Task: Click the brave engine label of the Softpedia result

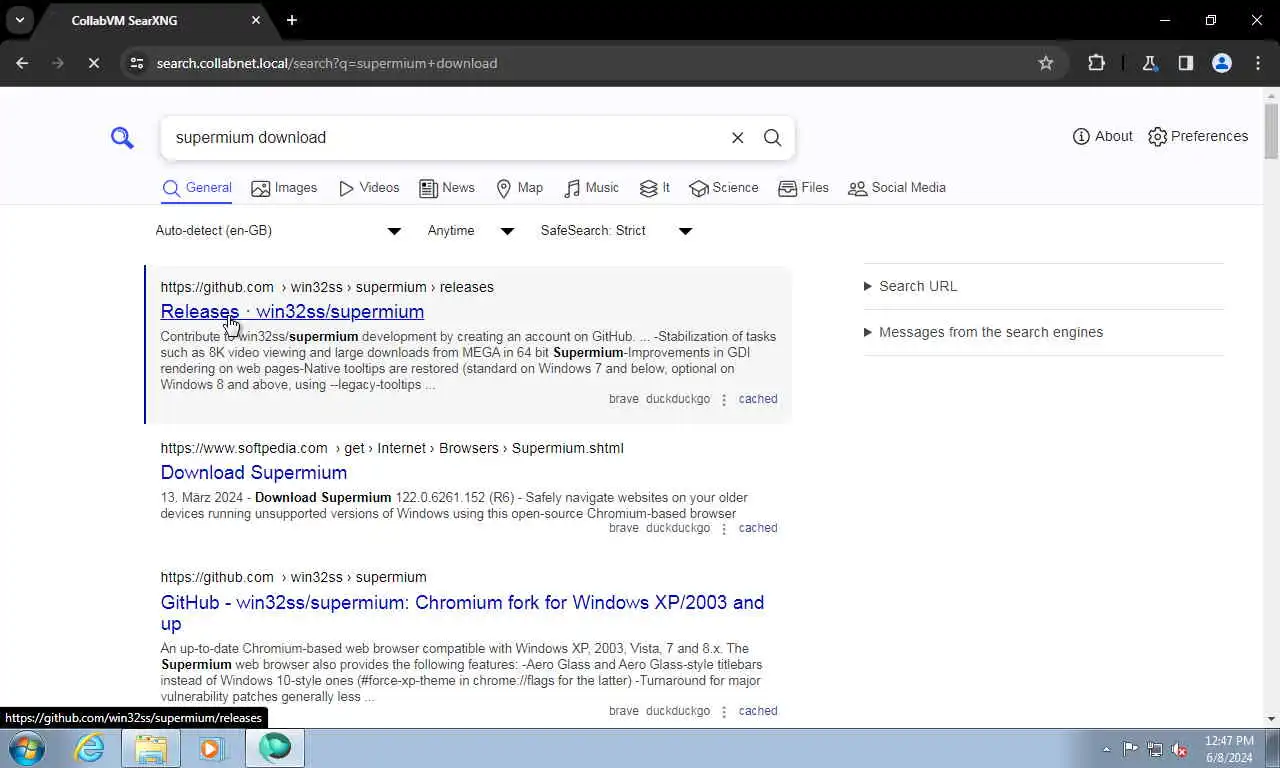Action: click(624, 528)
